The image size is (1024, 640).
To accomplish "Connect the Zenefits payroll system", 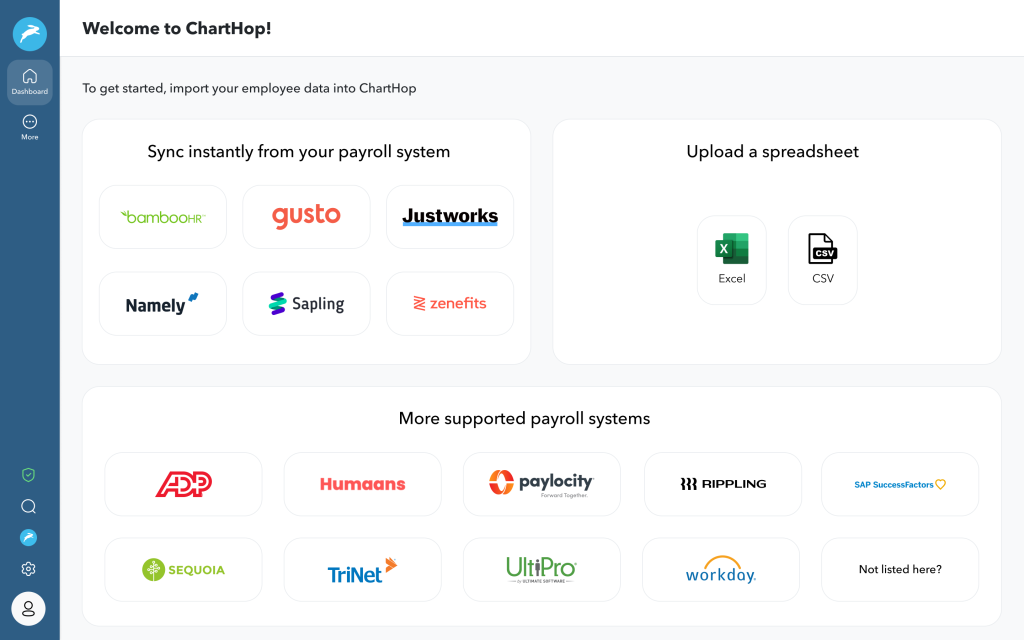I will point(450,304).
